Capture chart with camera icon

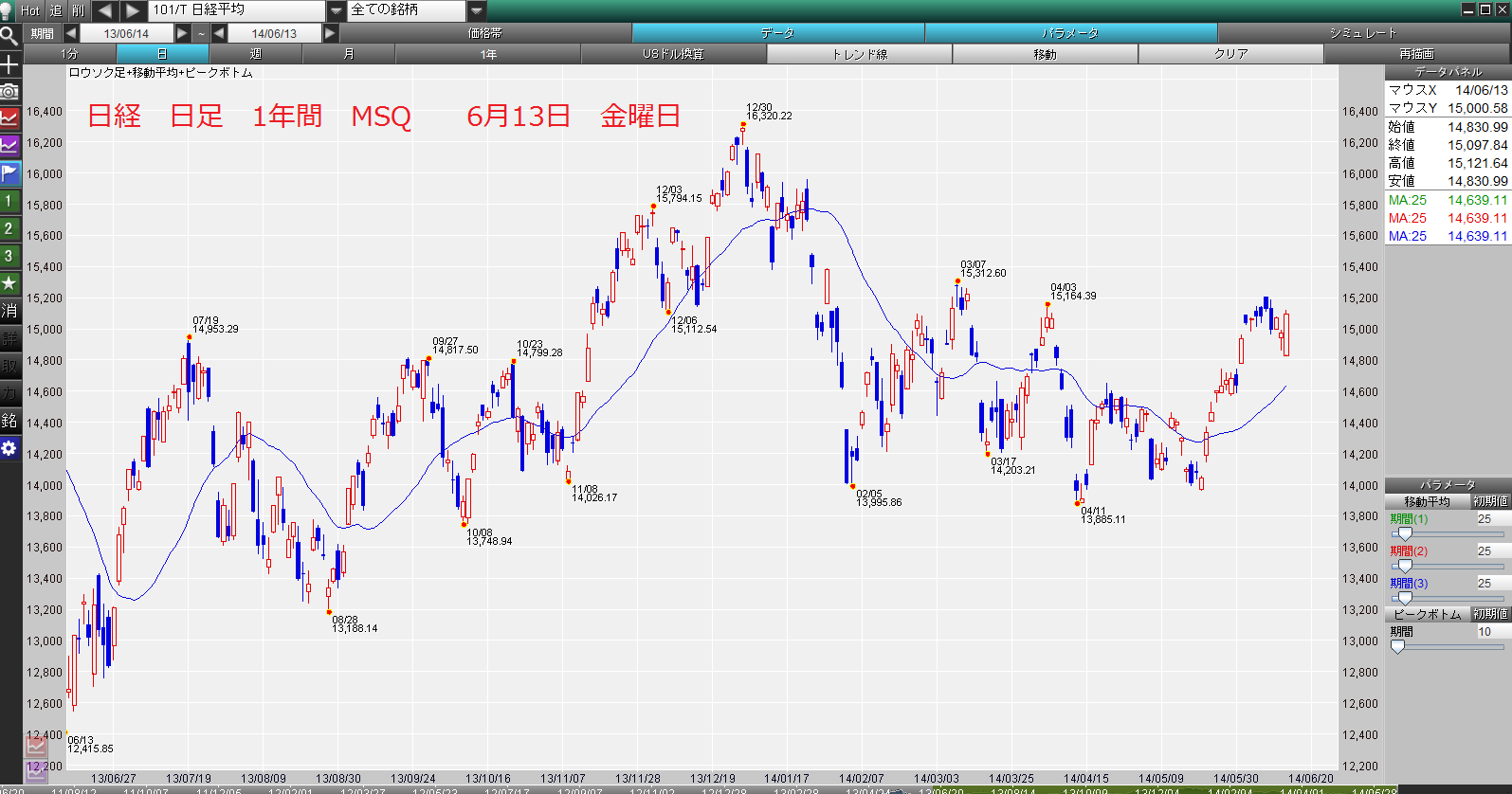coord(9,91)
